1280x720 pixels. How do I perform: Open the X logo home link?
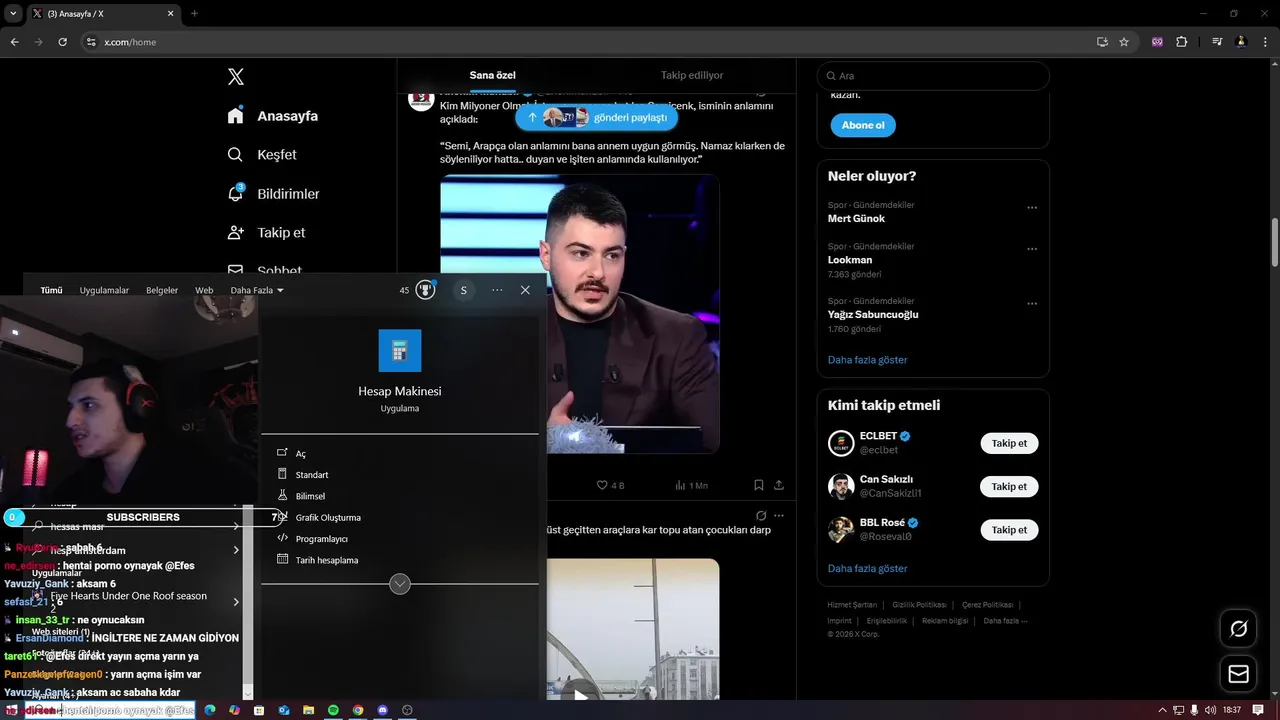click(x=236, y=77)
